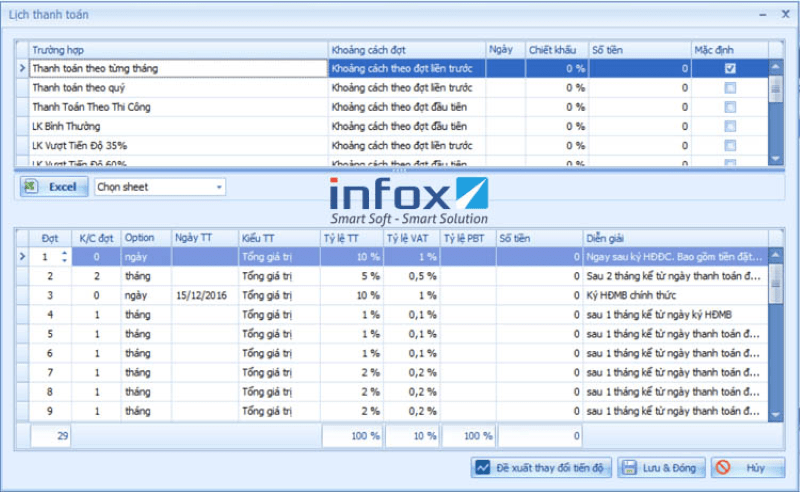800x492 pixels.
Task: Click the Ngay sau ký HĐĐC description cell
Action: tap(676, 257)
